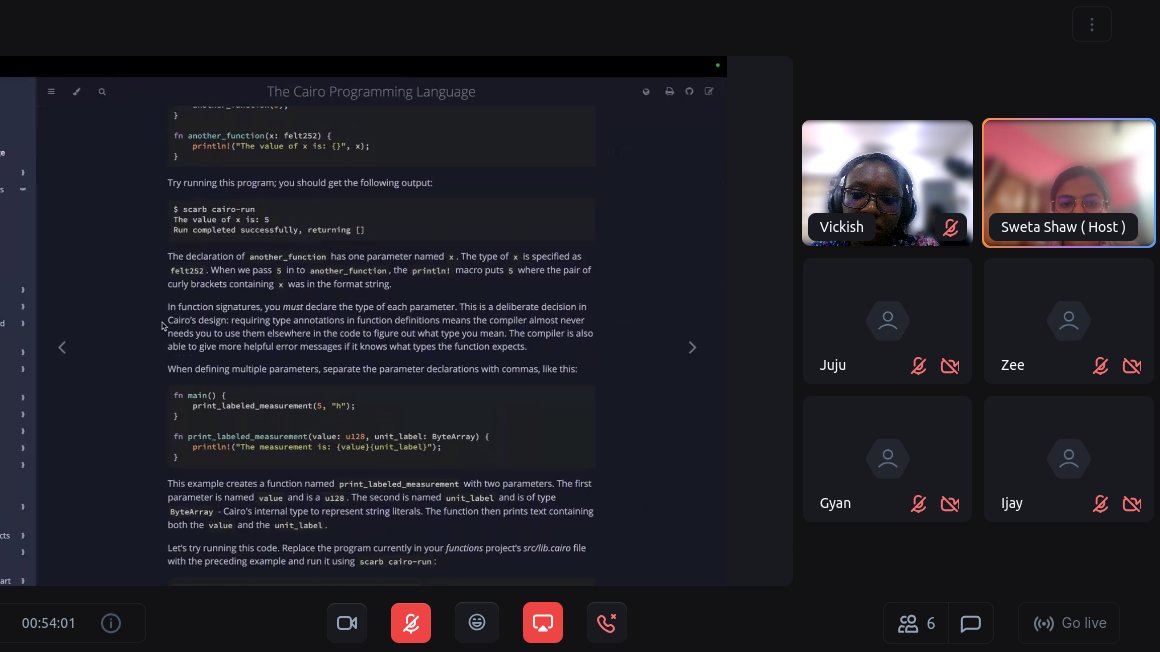
Task: Click the globe language icon in book toolbar
Action: pos(646,91)
